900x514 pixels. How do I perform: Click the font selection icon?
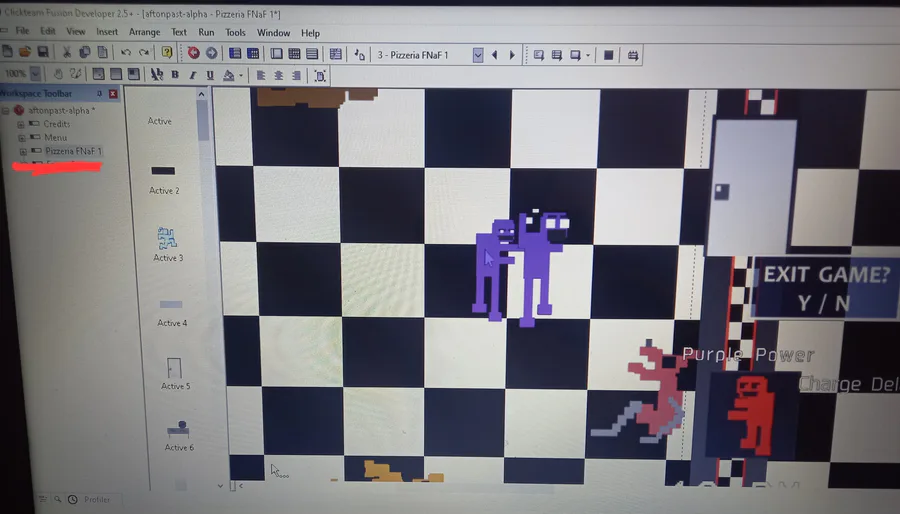[x=156, y=75]
